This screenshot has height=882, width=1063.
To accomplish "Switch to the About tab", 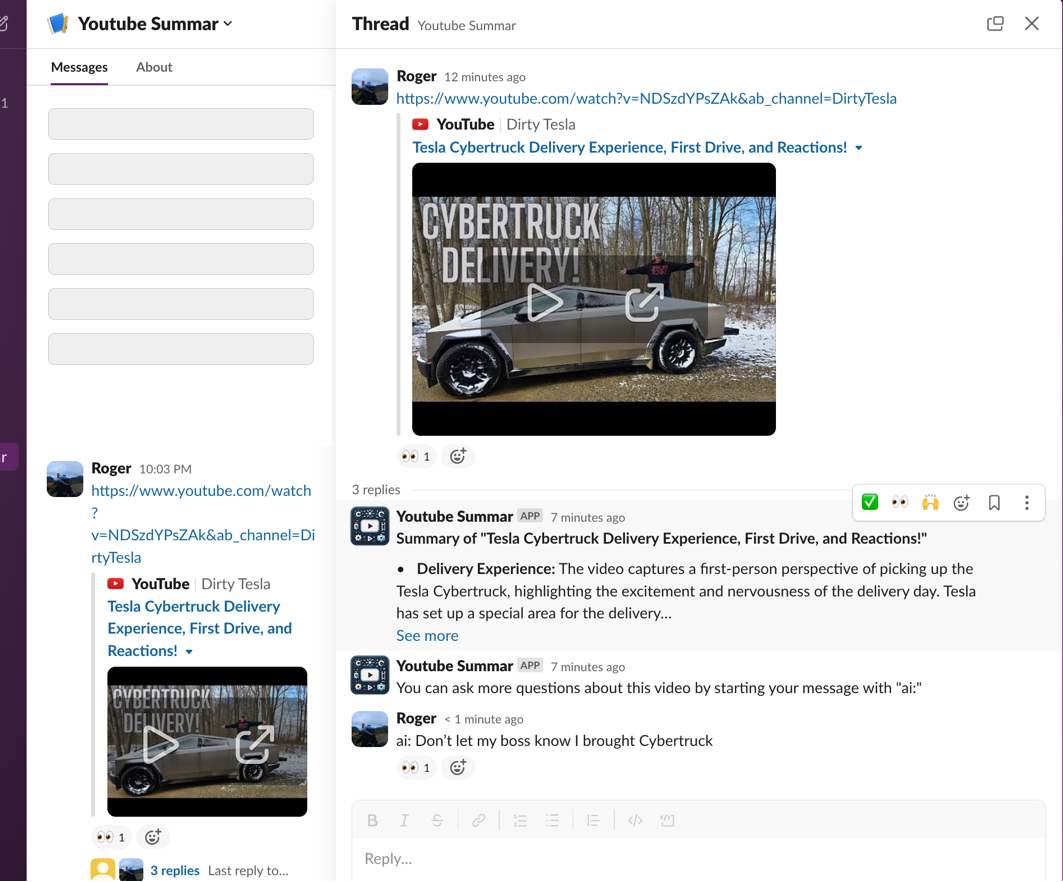I will coord(154,67).
